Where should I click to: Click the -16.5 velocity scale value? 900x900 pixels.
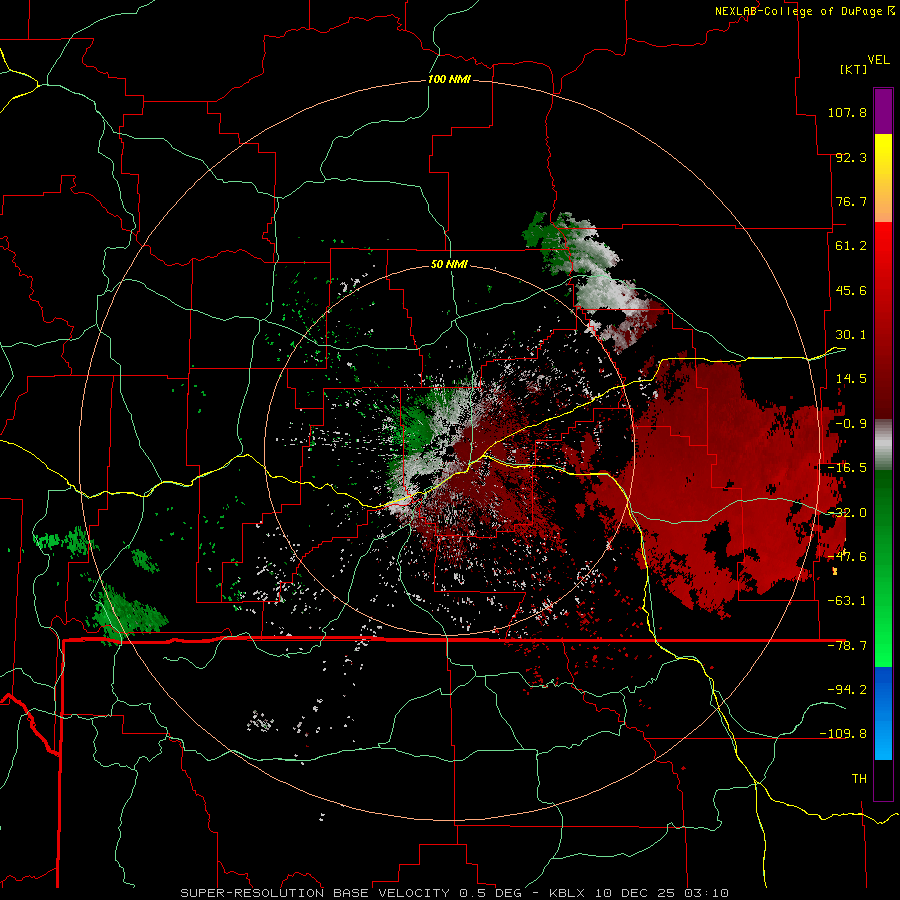pyautogui.click(x=847, y=468)
